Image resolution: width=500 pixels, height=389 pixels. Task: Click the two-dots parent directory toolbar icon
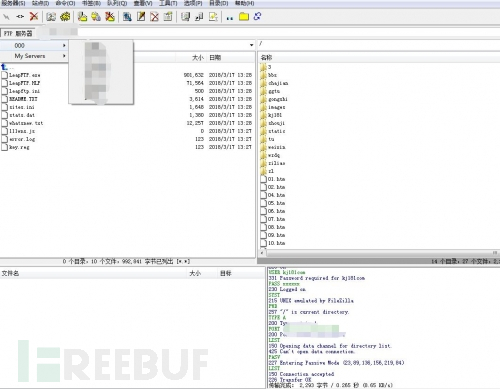click(x=229, y=18)
